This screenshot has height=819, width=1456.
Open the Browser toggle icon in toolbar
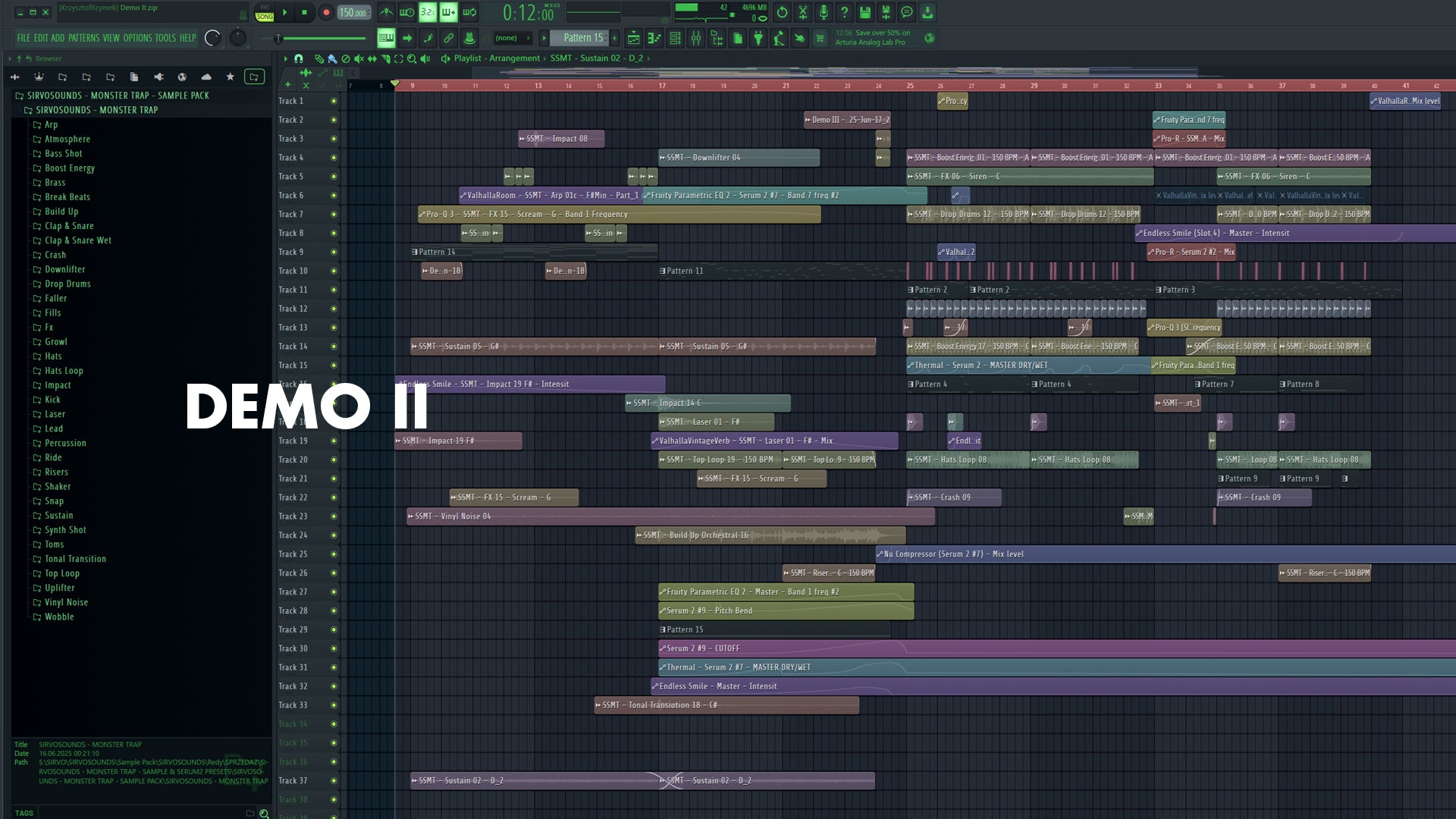tap(717, 38)
